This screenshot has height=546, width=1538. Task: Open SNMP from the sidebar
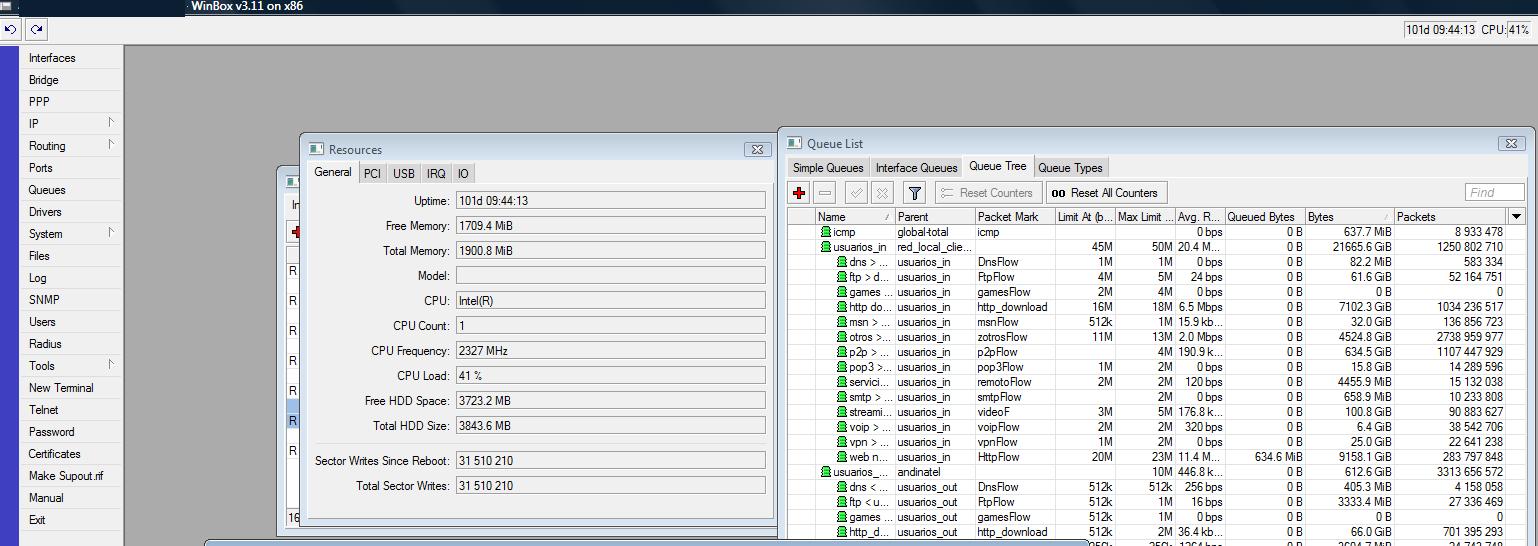[x=44, y=300]
